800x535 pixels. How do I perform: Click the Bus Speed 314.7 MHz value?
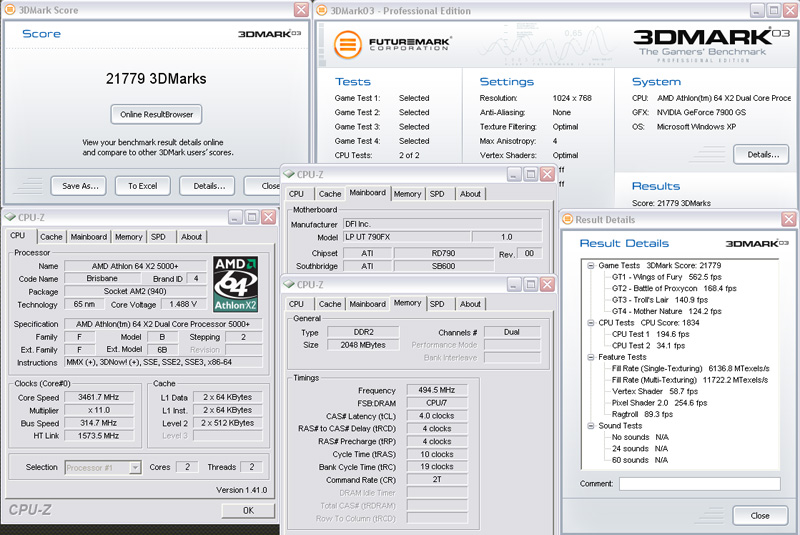[x=98, y=423]
